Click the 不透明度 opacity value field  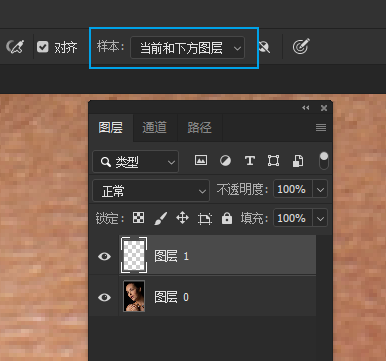(x=292, y=190)
